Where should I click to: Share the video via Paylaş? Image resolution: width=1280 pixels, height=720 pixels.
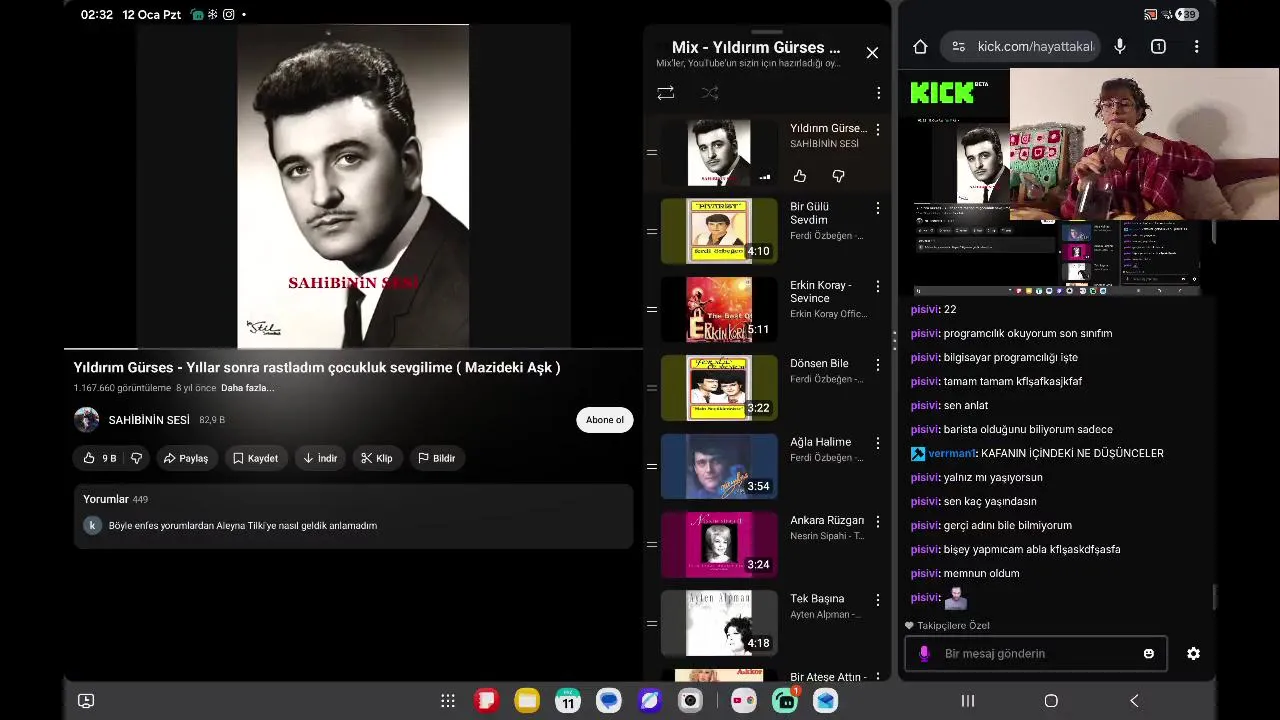[x=186, y=458]
